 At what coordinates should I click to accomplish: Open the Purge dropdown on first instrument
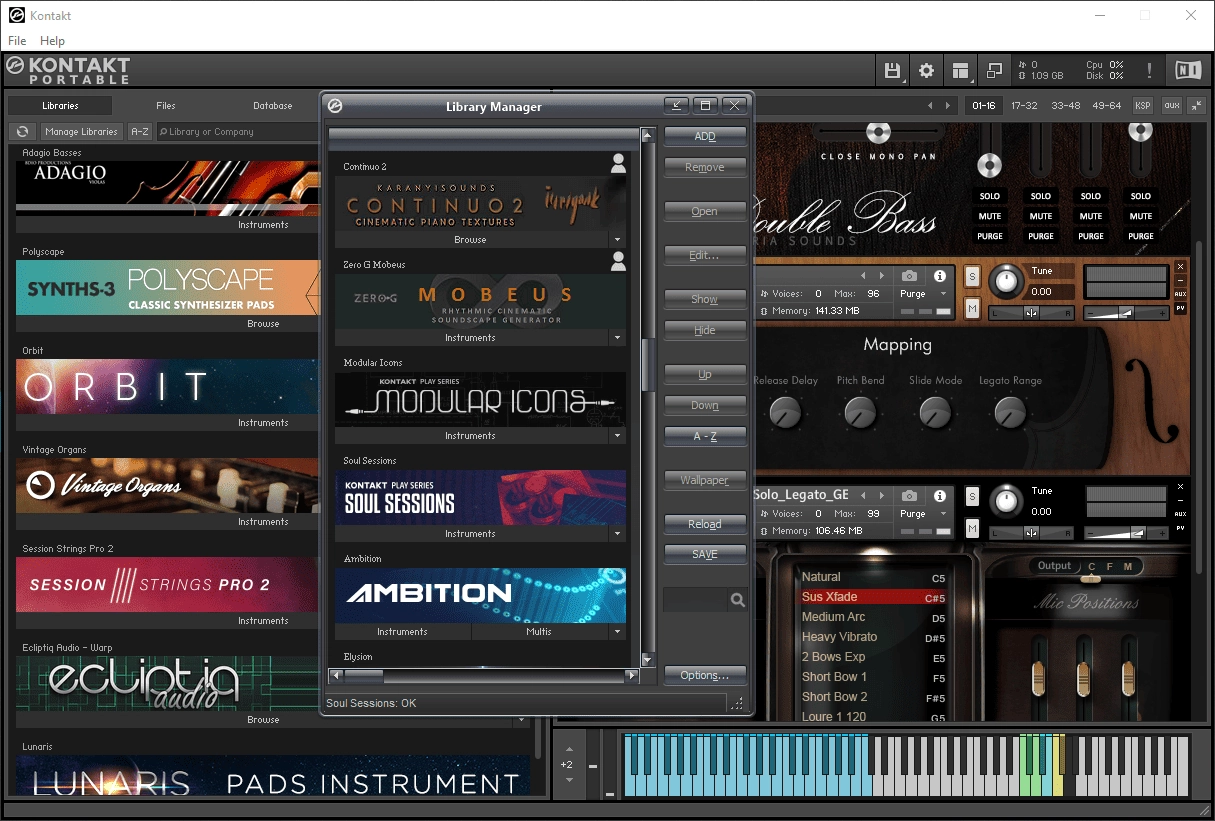[x=923, y=294]
